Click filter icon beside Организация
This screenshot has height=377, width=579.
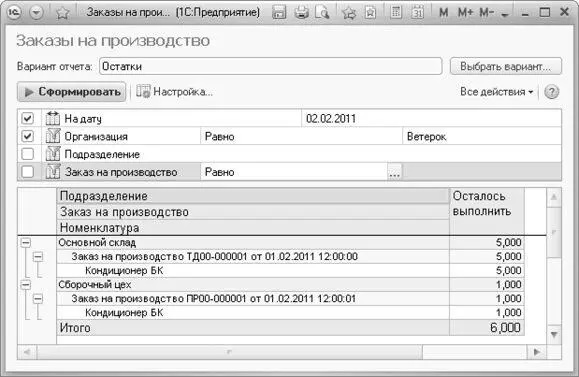click(52, 136)
